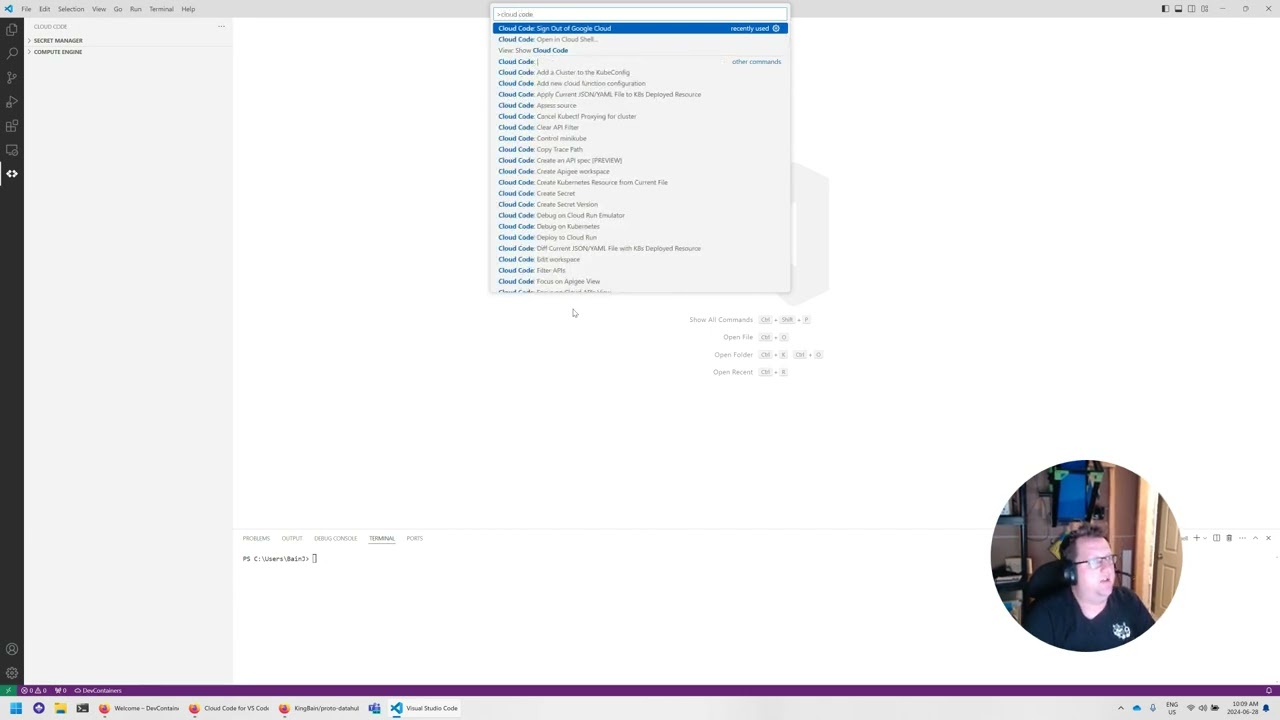Open the Windows Start button
This screenshot has height=720, width=1280.
pos(16,708)
